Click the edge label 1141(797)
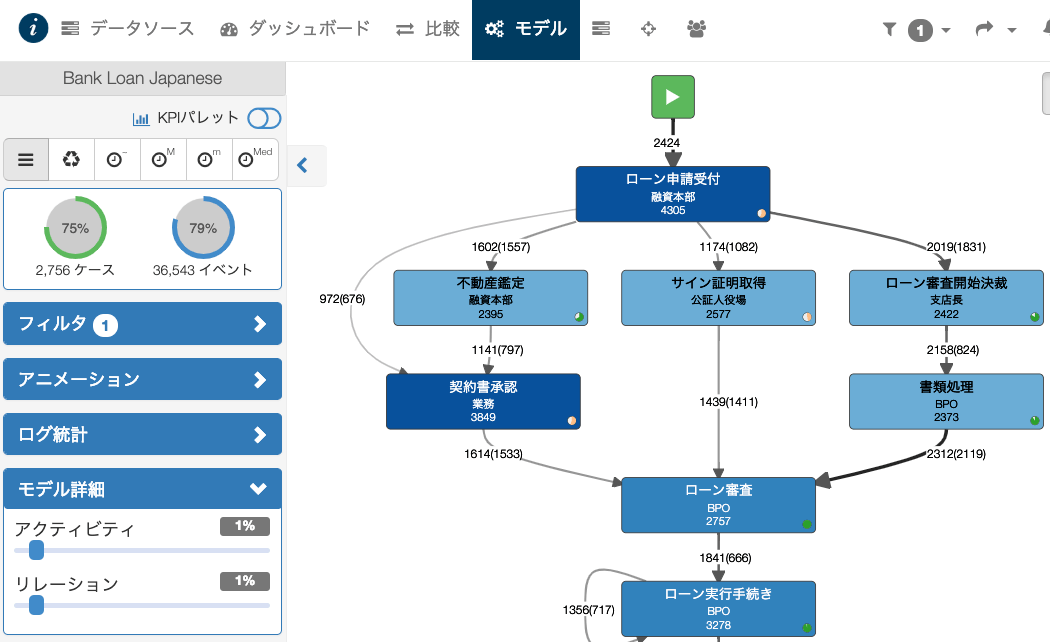 pos(498,350)
